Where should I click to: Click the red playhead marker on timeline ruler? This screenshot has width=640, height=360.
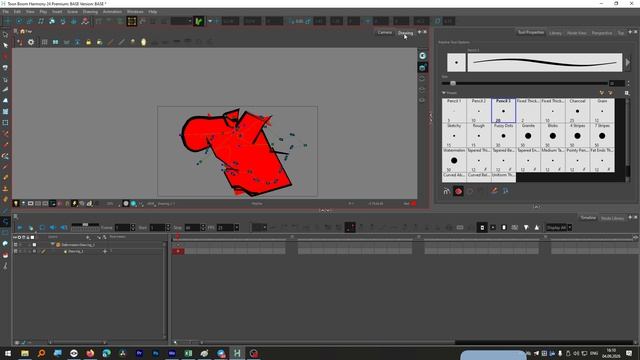click(x=178, y=237)
